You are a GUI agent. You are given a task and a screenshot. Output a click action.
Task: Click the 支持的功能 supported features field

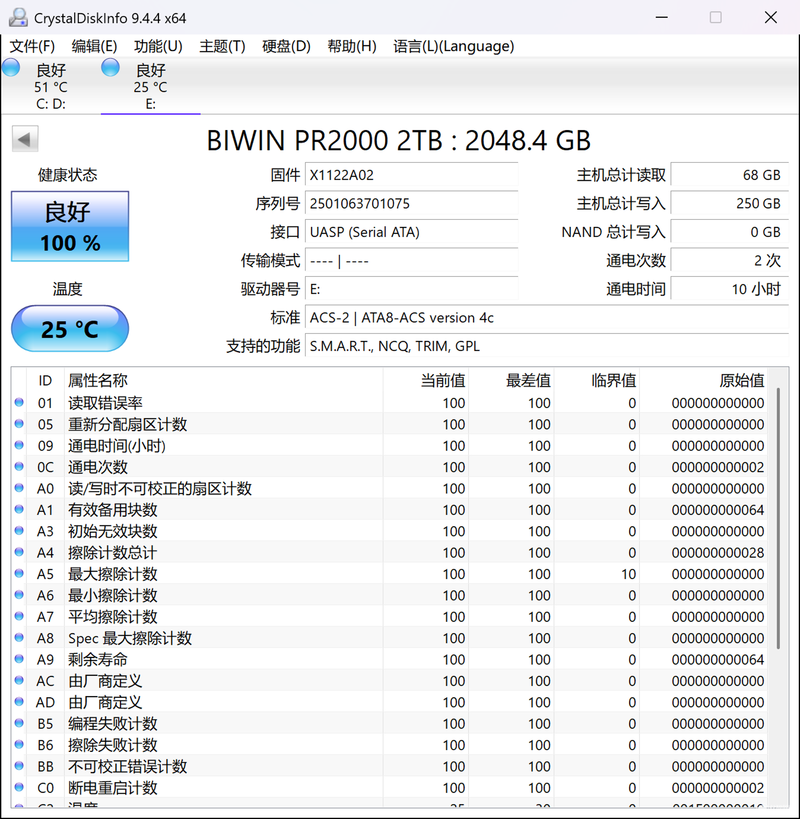pos(547,346)
